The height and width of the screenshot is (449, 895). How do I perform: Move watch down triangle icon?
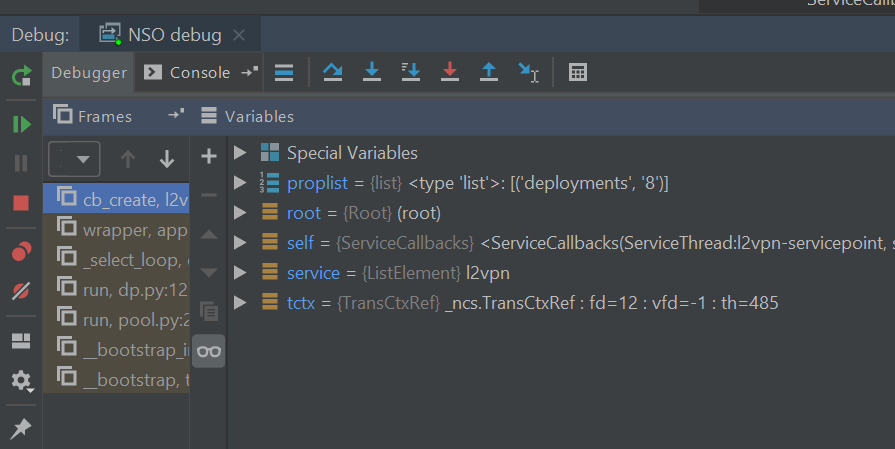209,273
